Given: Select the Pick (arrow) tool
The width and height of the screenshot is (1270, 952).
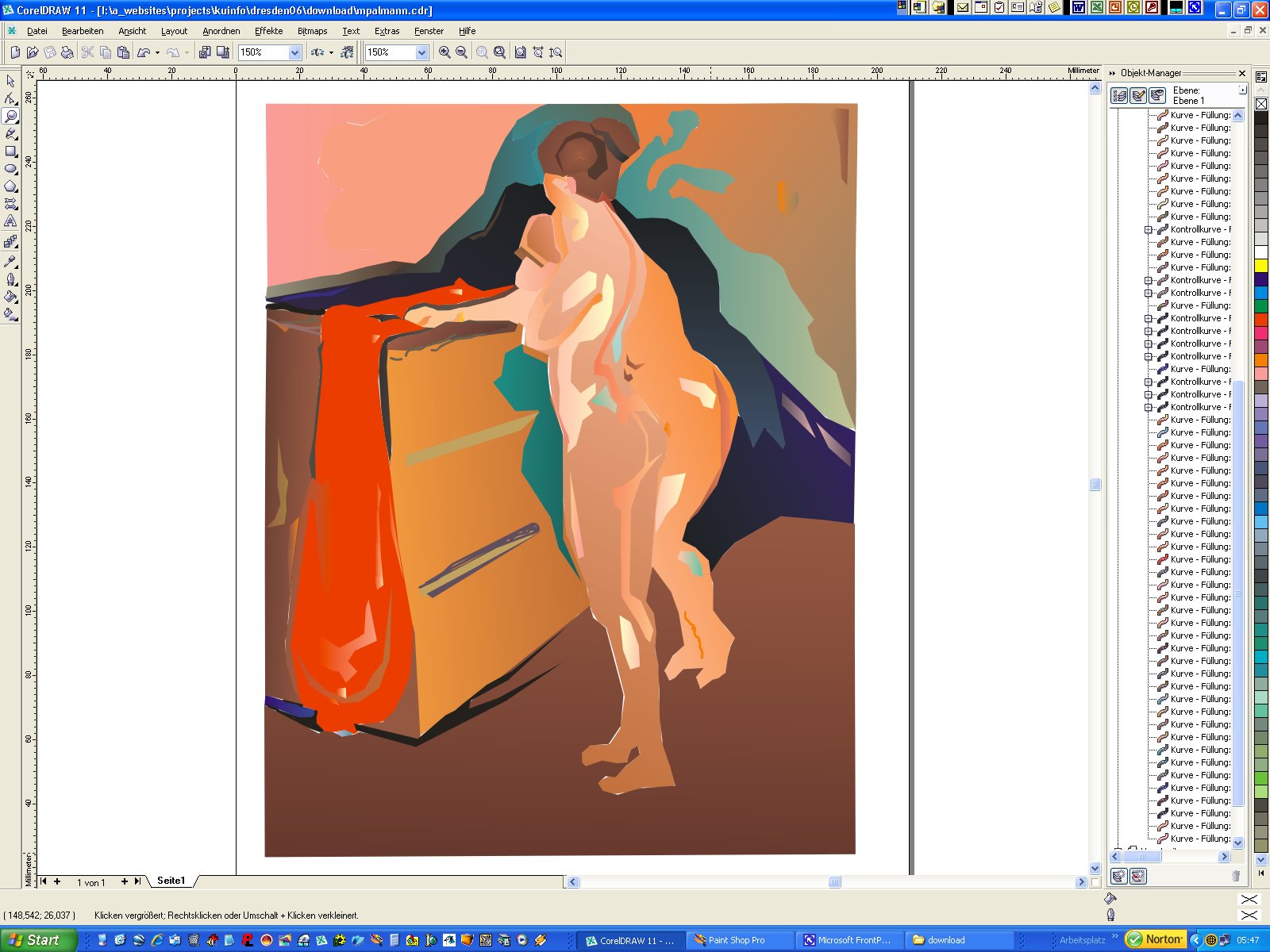Looking at the screenshot, I should click(10, 81).
